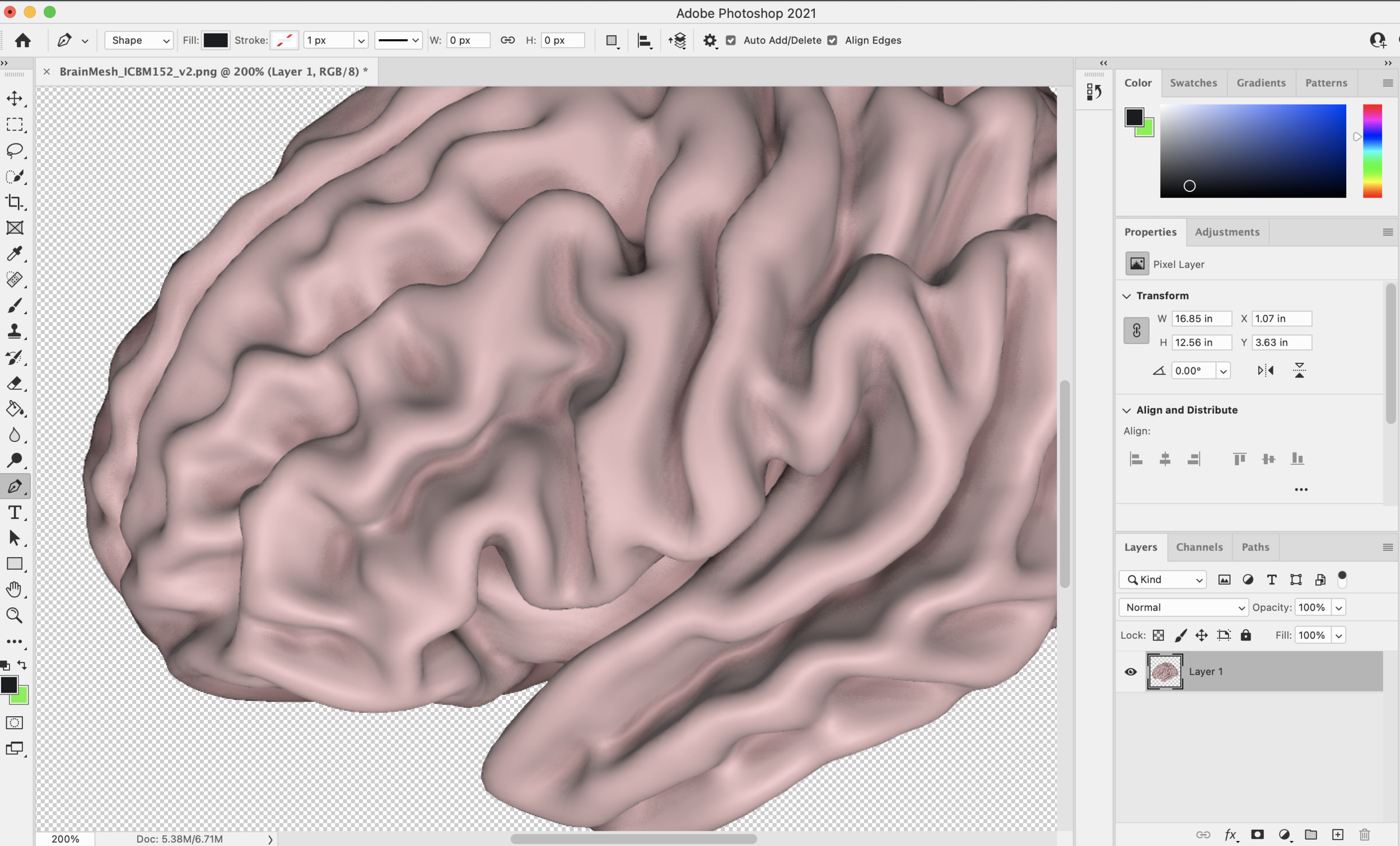Select the Clone Stamp tool
Image resolution: width=1400 pixels, height=846 pixels.
pos(15,331)
